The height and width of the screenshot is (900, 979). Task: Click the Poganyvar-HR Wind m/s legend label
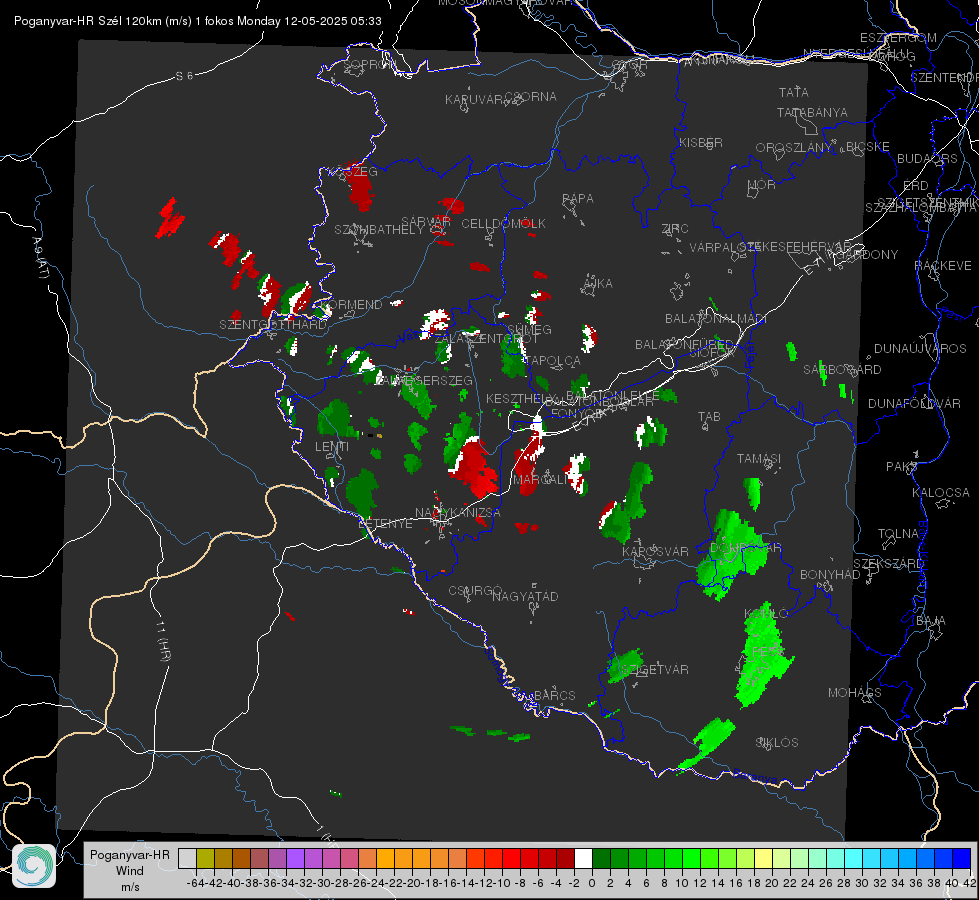click(x=130, y=871)
